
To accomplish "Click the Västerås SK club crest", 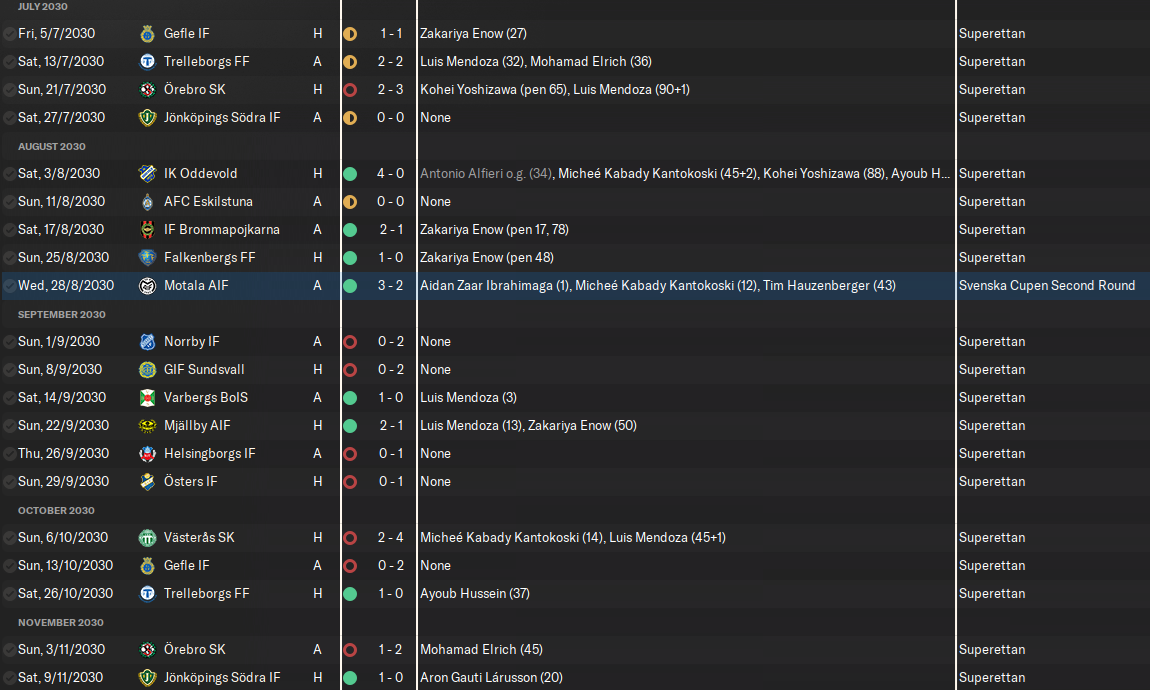I will pyautogui.click(x=147, y=537).
